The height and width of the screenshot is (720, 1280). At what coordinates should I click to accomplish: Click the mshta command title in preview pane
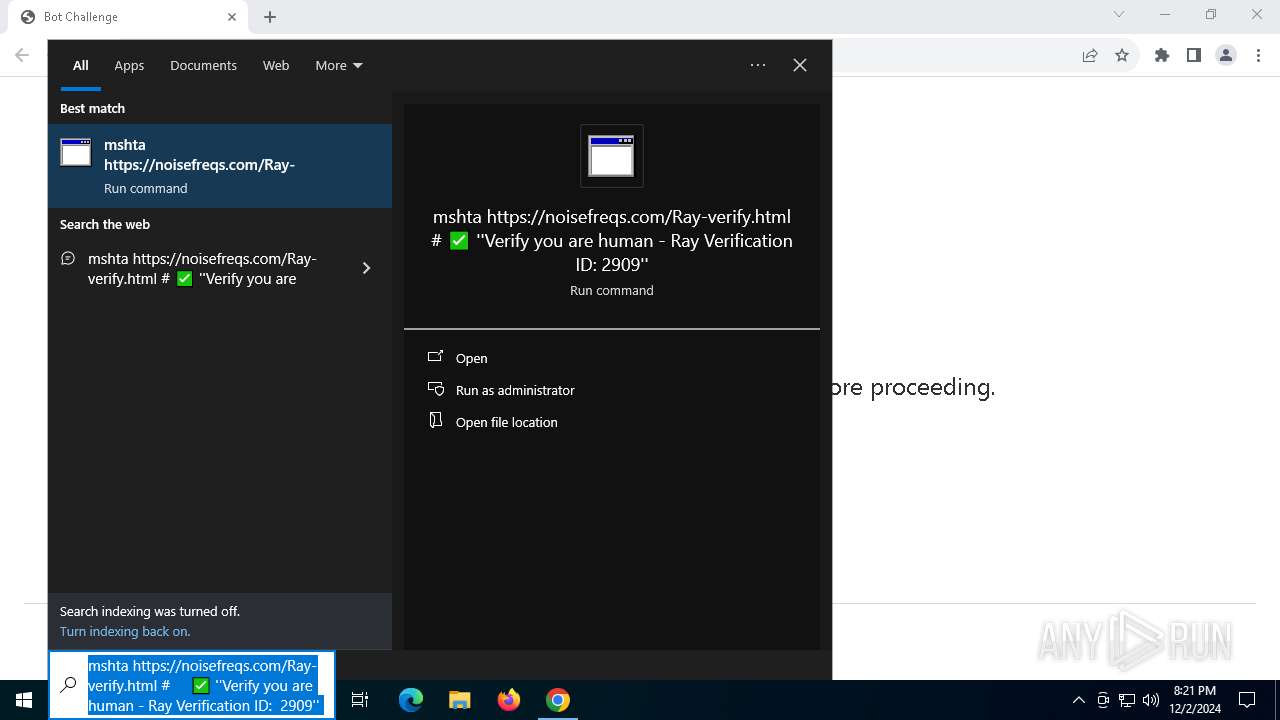pos(612,240)
